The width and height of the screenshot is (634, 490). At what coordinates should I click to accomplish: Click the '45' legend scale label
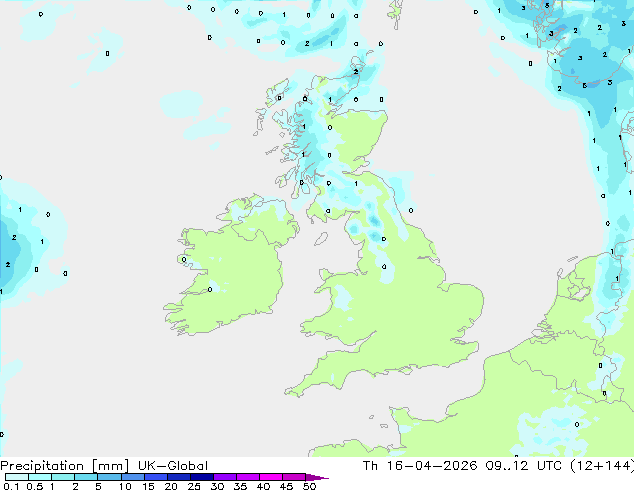[286, 486]
